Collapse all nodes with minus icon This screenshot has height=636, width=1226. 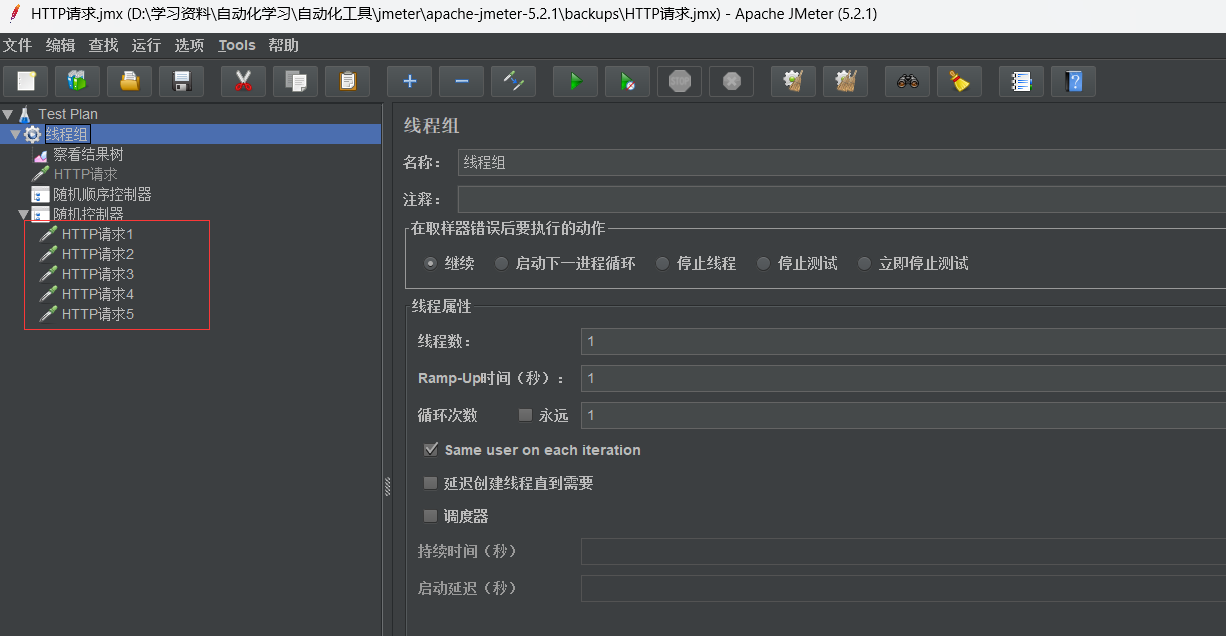[x=461, y=81]
